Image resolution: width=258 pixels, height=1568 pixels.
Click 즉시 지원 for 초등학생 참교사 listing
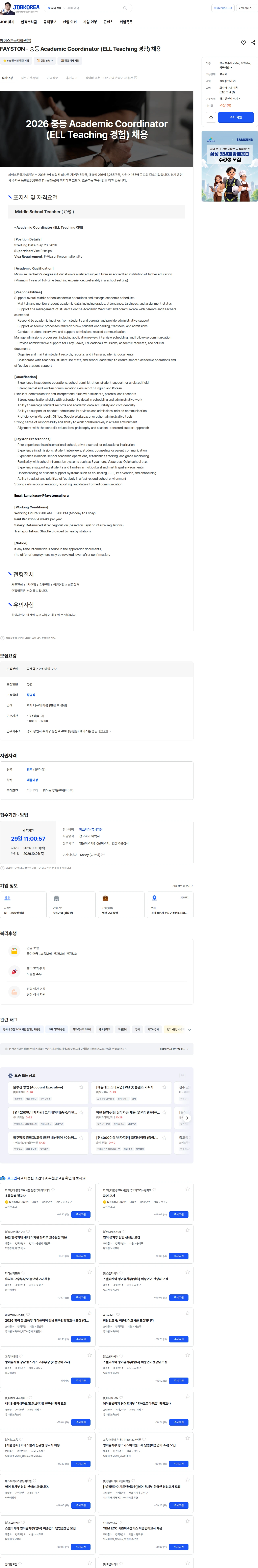81,1214
